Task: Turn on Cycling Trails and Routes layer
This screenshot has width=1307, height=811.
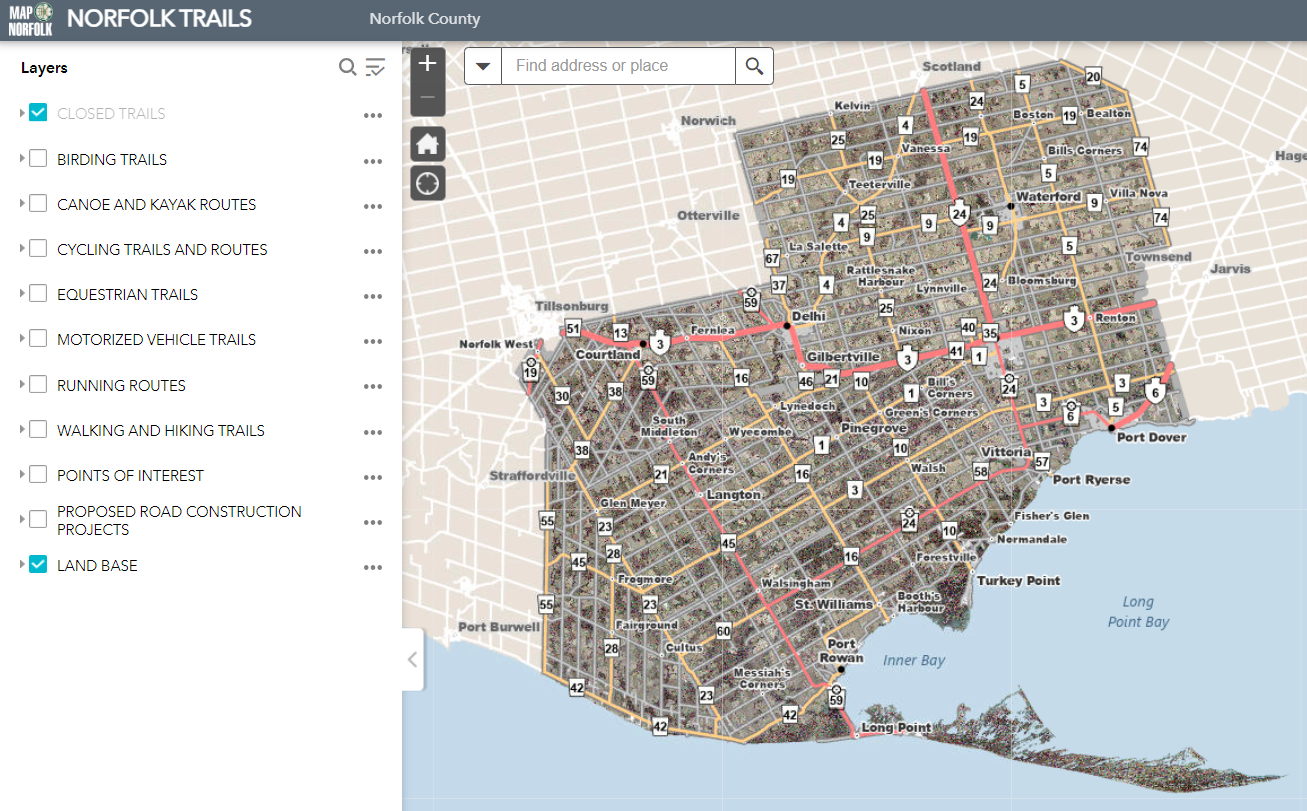Action: tap(38, 249)
